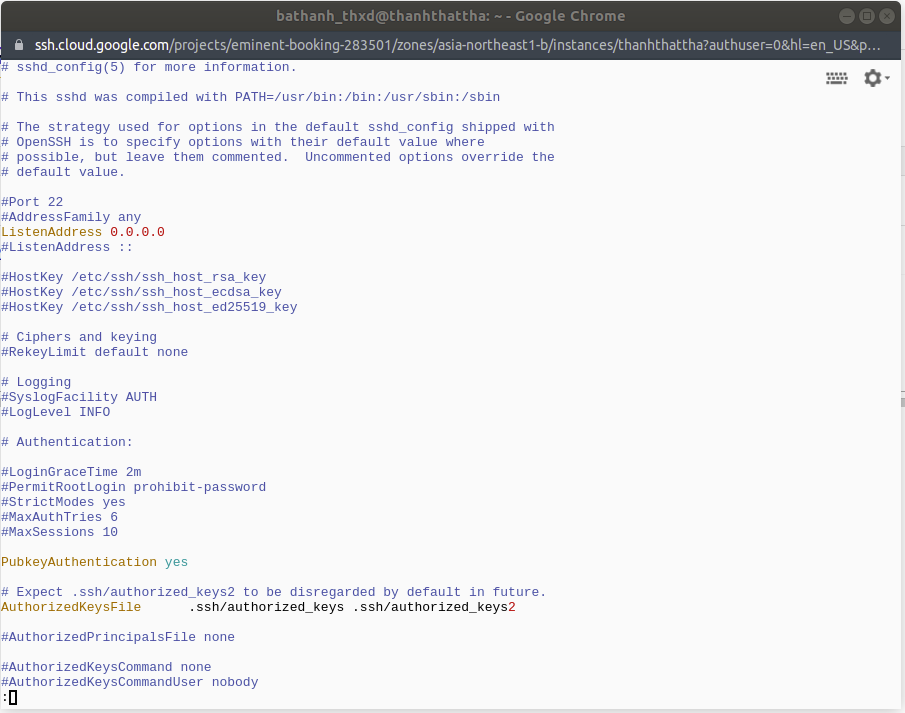
Task: Click the '.ssh/authorized_keys2' path value
Action: click(434, 607)
